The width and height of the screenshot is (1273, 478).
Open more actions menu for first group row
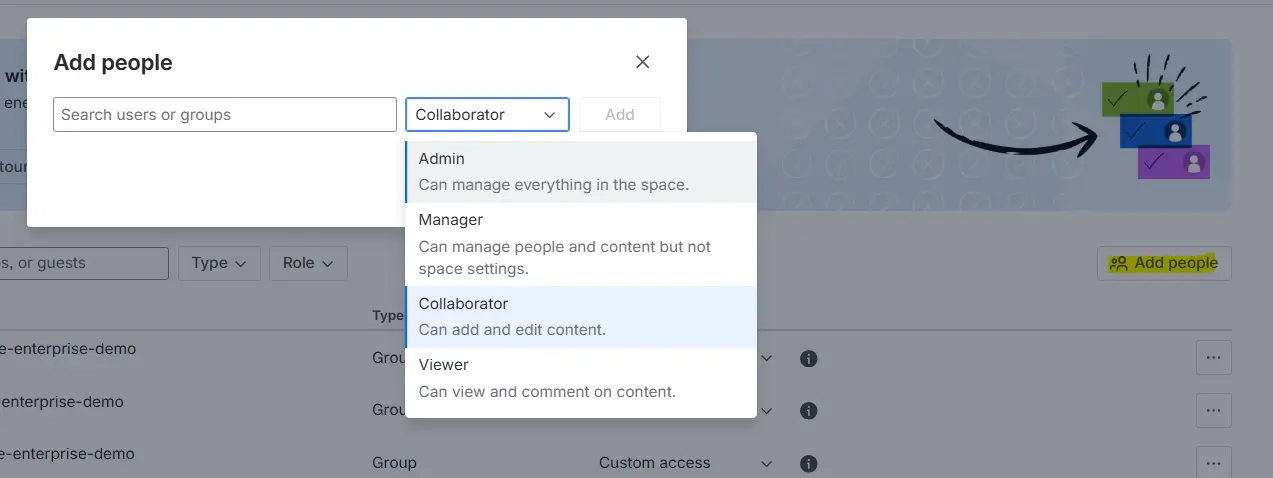(x=1213, y=357)
